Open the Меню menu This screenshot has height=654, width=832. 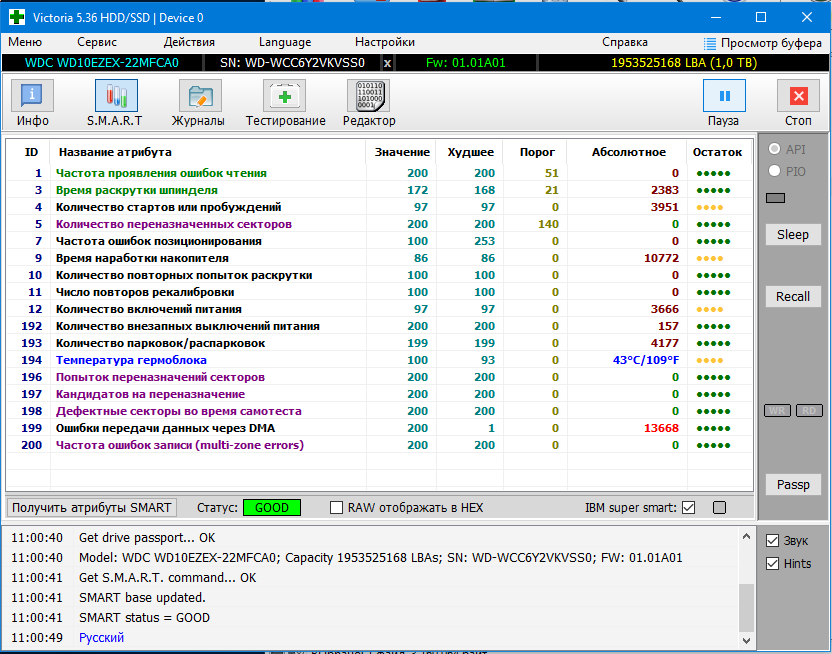point(25,42)
